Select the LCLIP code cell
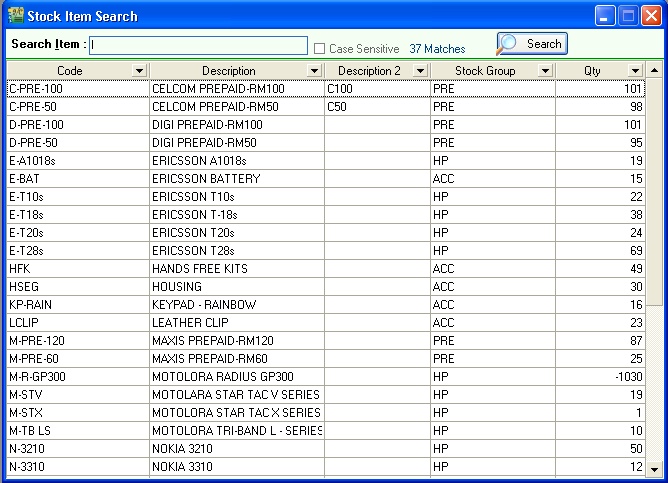 coord(78,322)
